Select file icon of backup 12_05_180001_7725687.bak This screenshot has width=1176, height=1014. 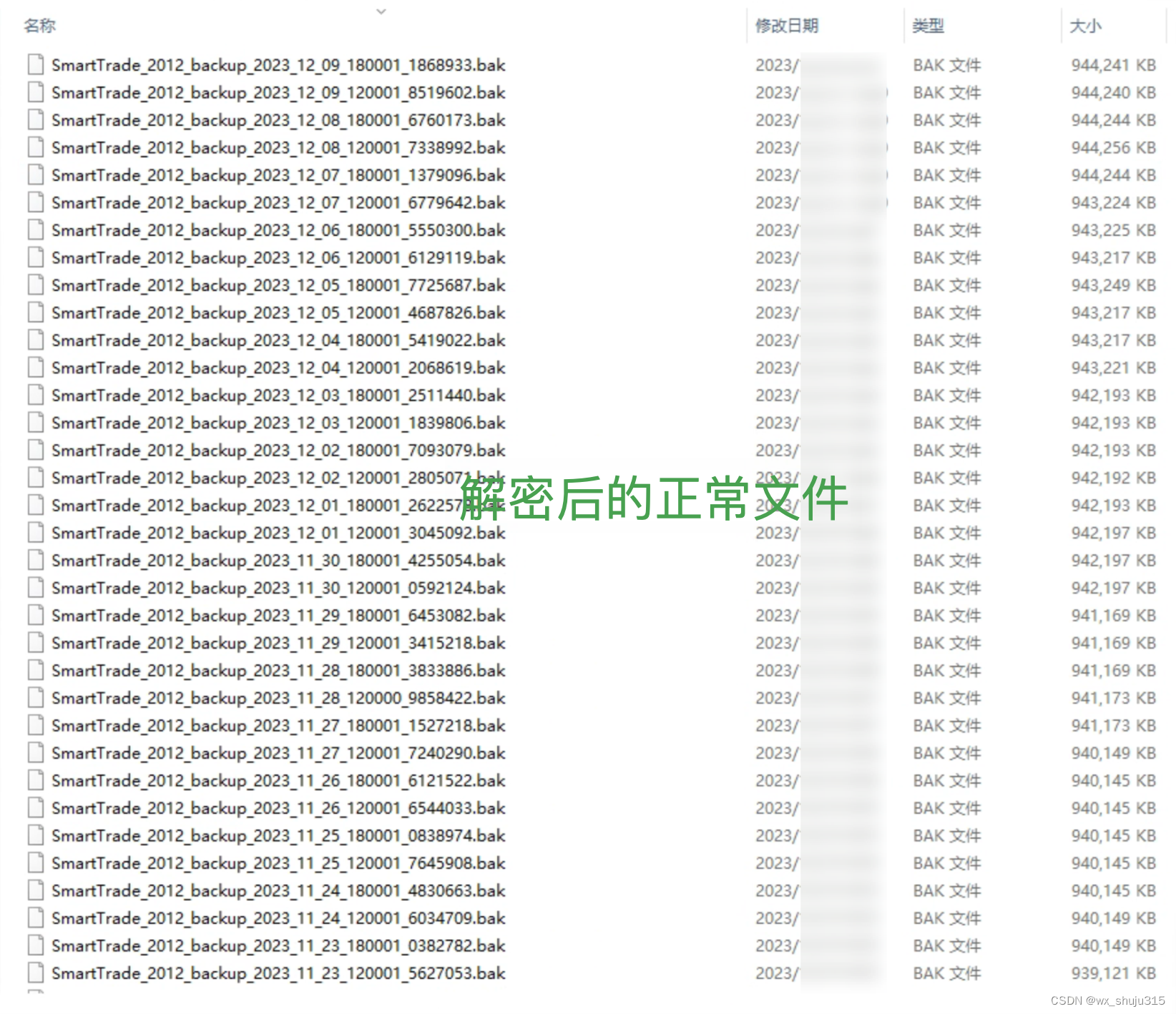[36, 285]
